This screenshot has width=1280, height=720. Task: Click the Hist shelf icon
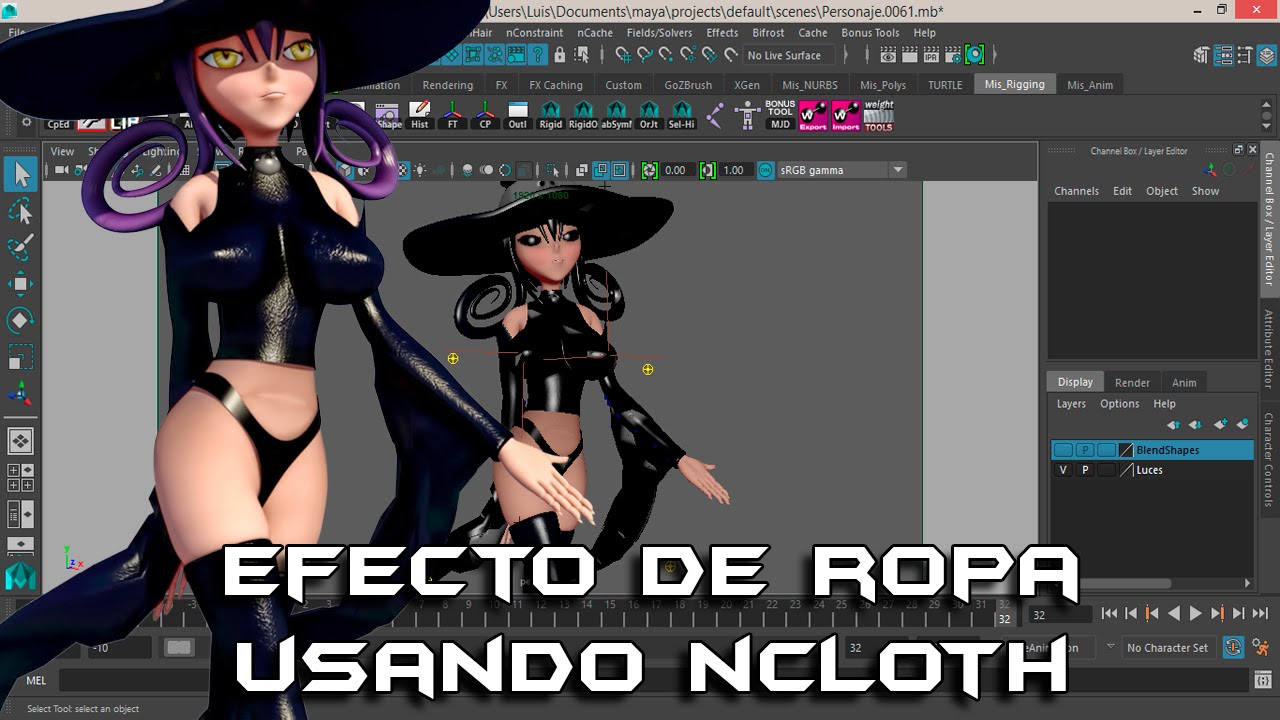coord(420,116)
